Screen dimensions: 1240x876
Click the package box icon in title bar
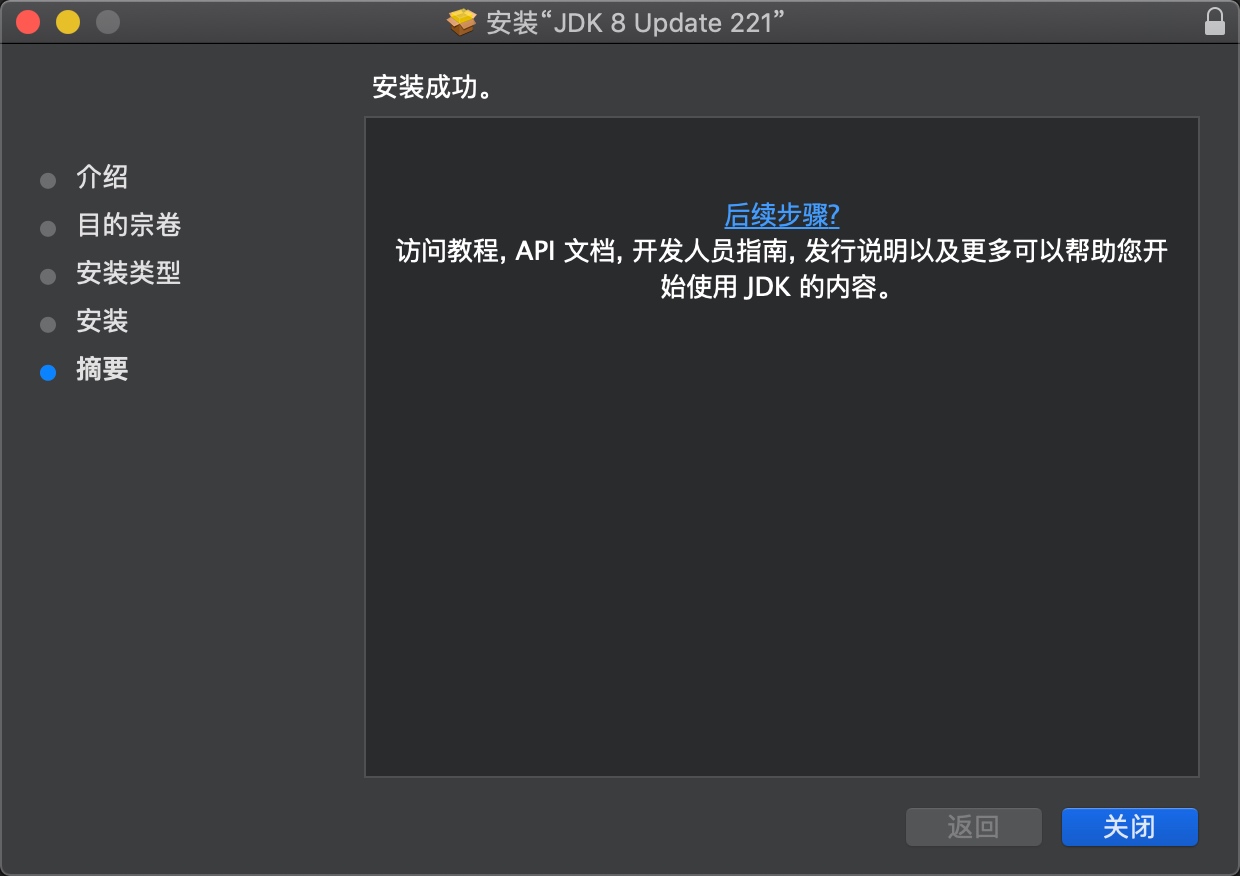coord(462,22)
